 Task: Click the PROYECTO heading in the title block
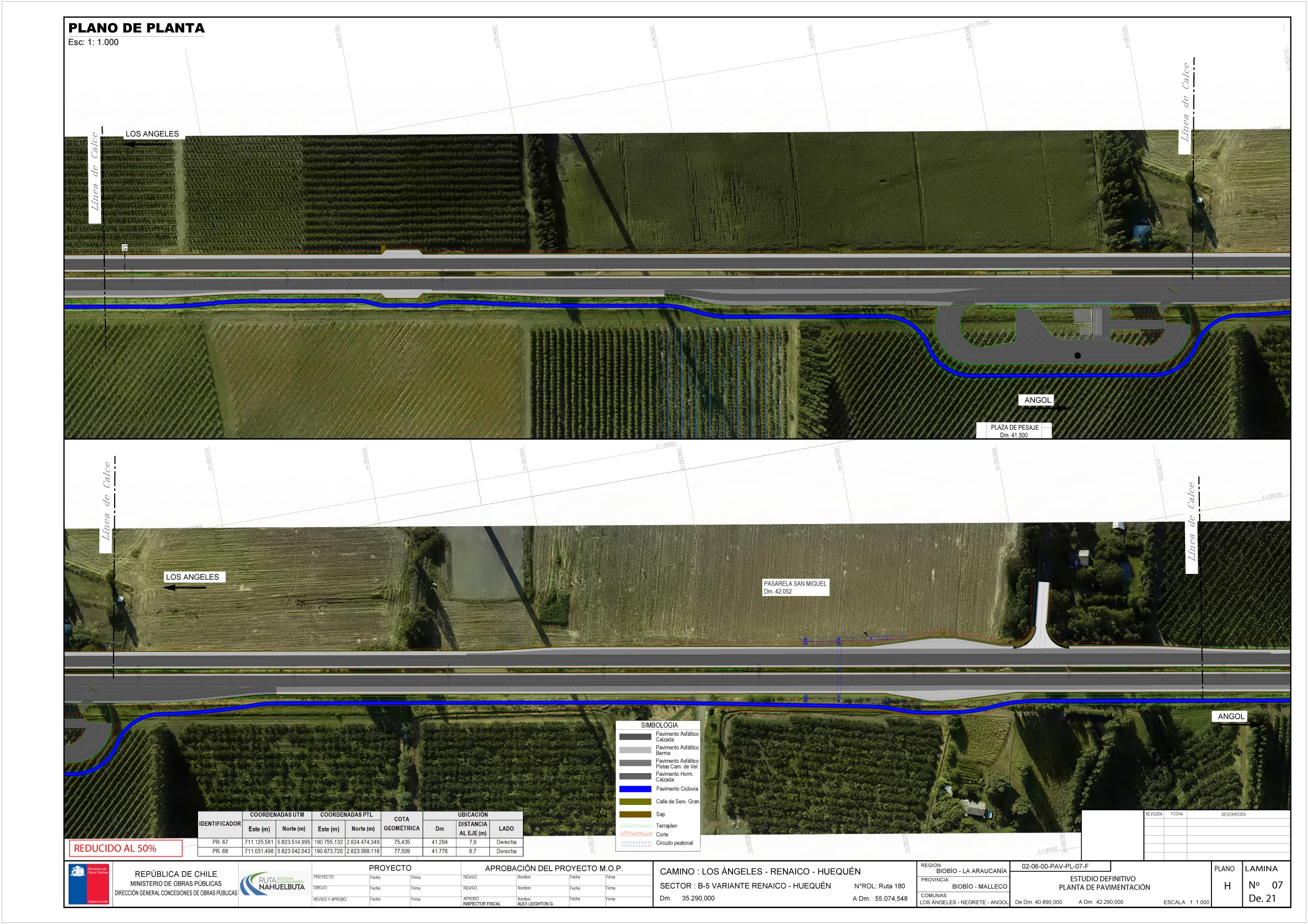coord(390,868)
